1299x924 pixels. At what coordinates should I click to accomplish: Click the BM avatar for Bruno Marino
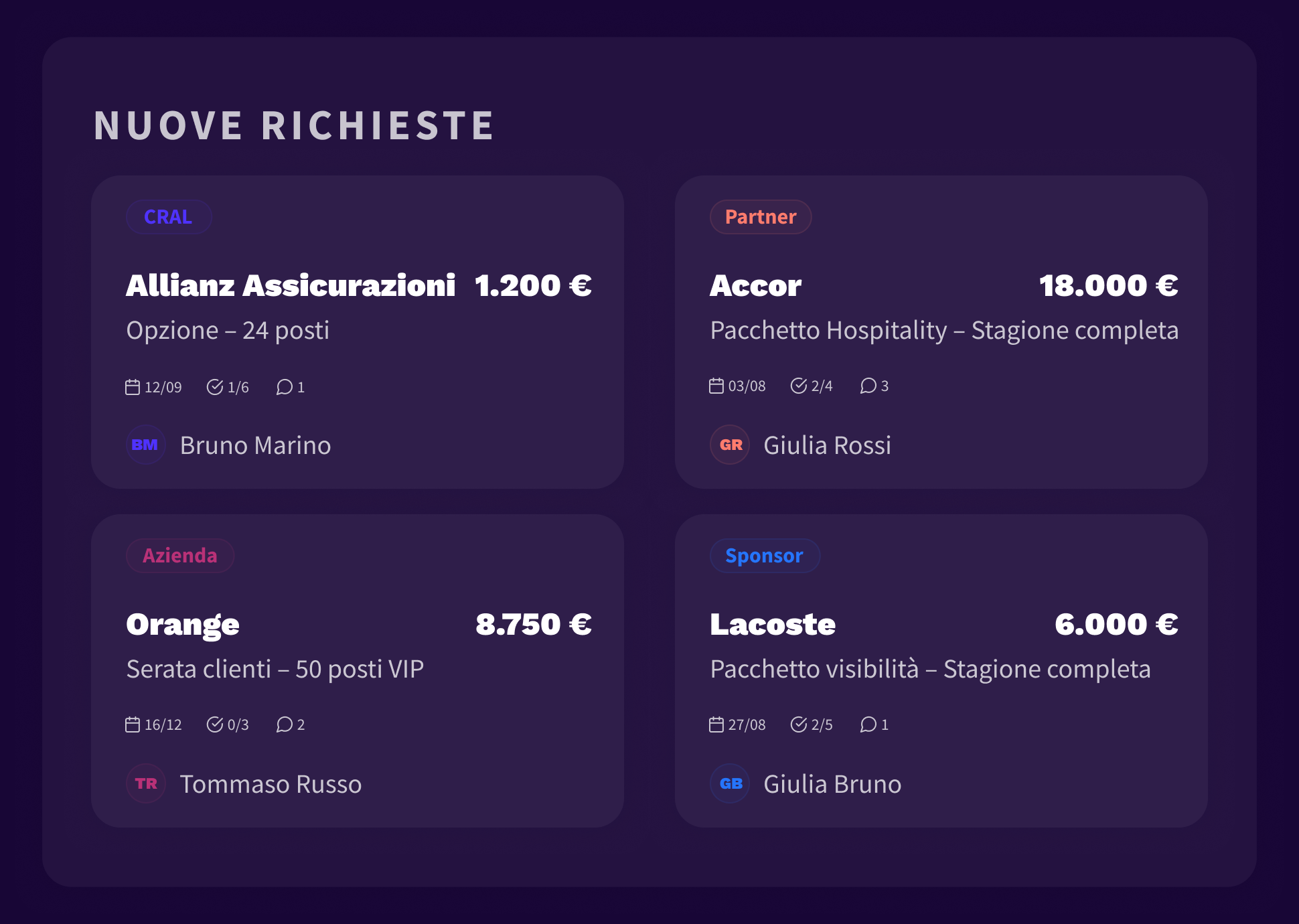[146, 445]
